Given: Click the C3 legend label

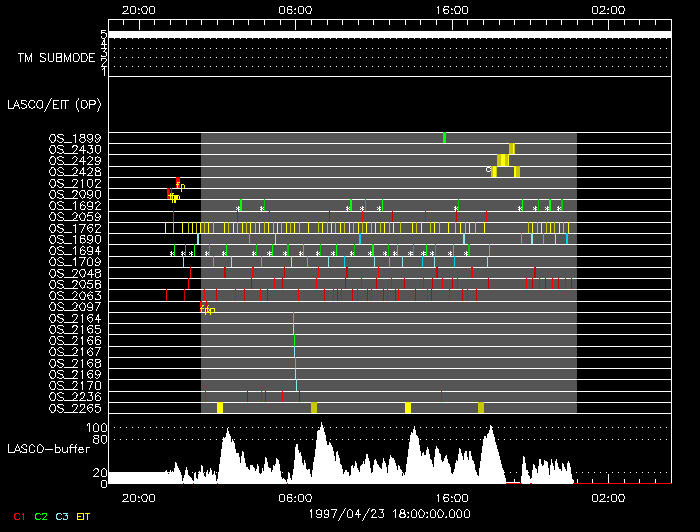Looking at the screenshot, I should coord(64,517).
